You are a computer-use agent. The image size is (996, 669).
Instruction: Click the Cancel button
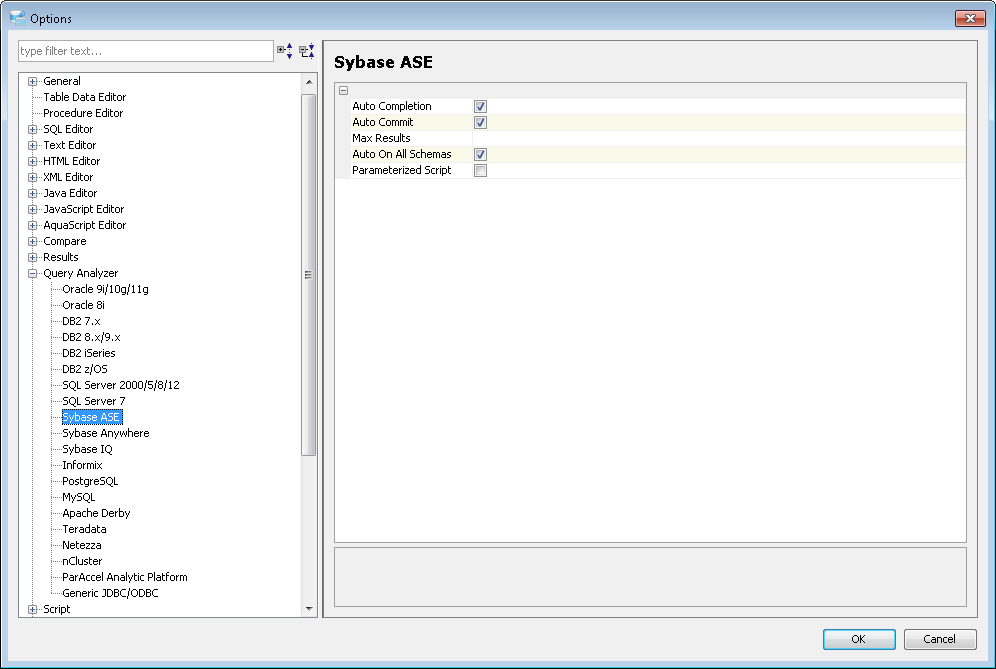(939, 639)
